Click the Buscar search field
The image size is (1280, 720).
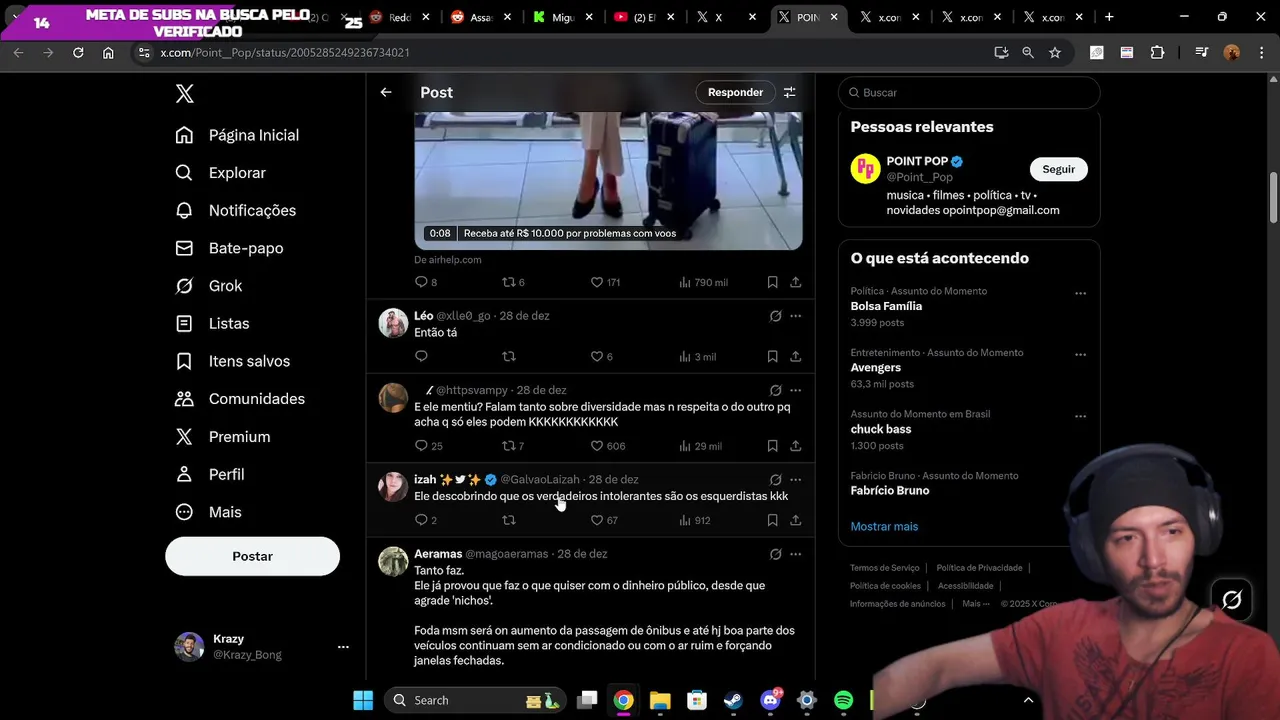[x=969, y=92]
